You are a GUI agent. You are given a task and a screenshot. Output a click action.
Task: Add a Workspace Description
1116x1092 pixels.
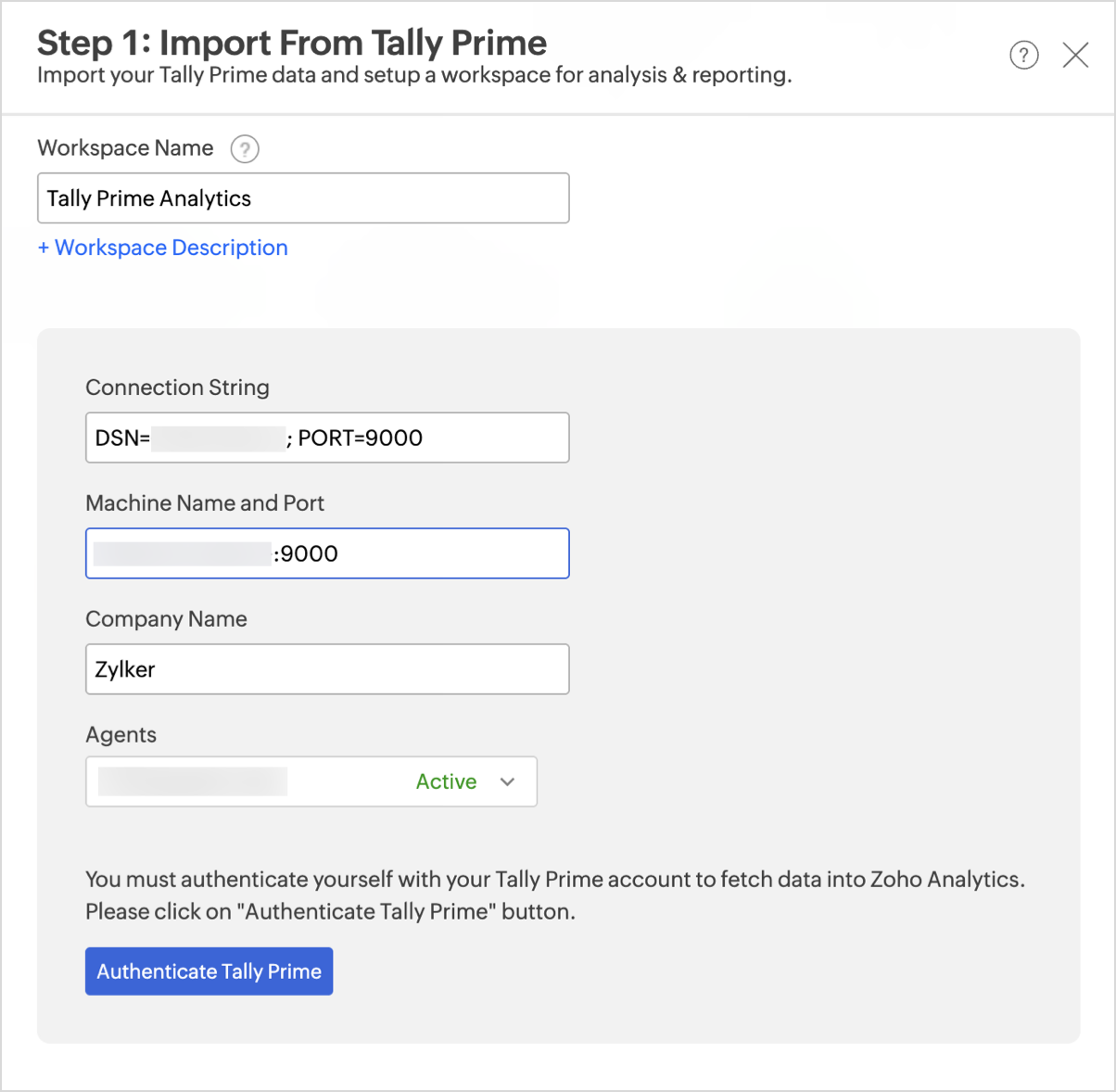(x=163, y=248)
